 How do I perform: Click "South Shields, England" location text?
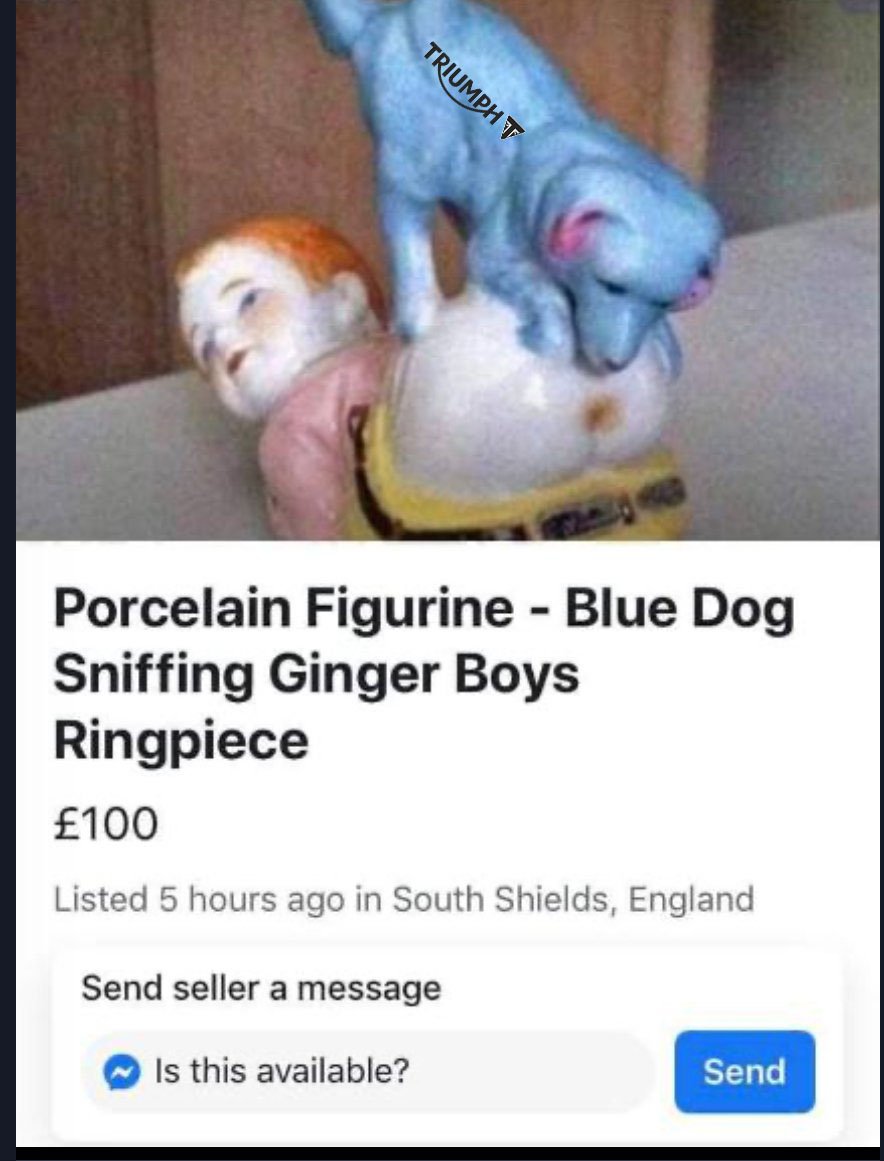[573, 899]
